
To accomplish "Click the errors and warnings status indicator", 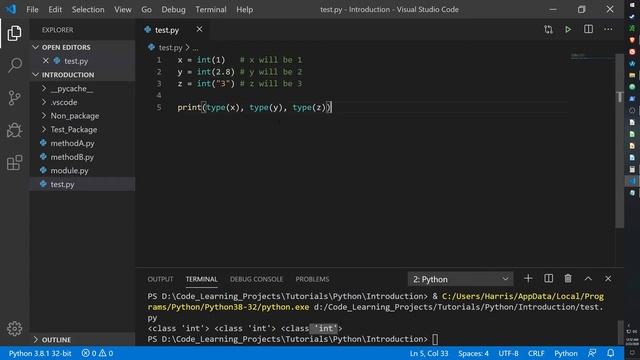I will pyautogui.click(x=97, y=353).
